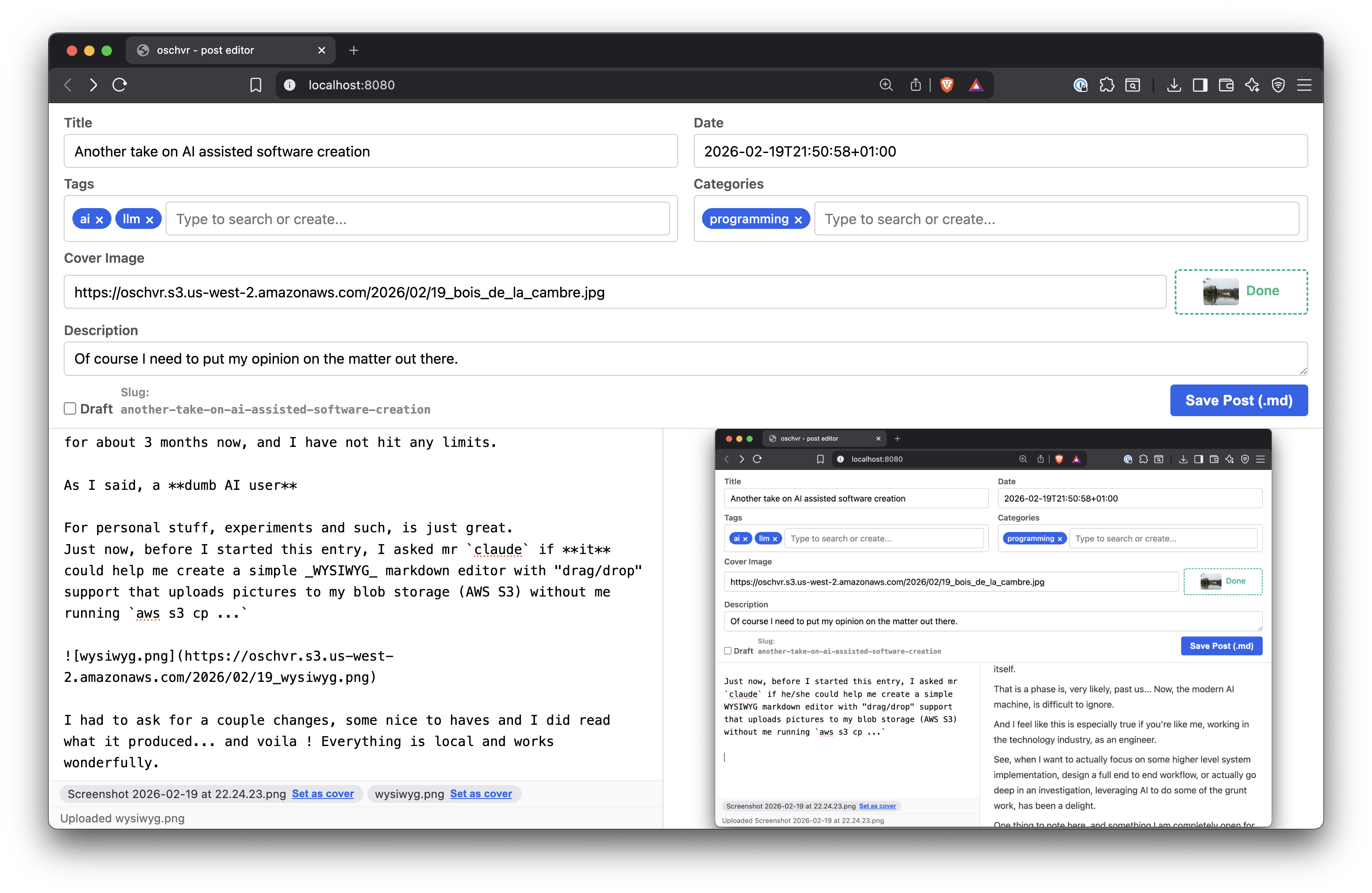This screenshot has height=893, width=1372.
Task: Open the Brave Shields lion icon
Action: click(947, 85)
